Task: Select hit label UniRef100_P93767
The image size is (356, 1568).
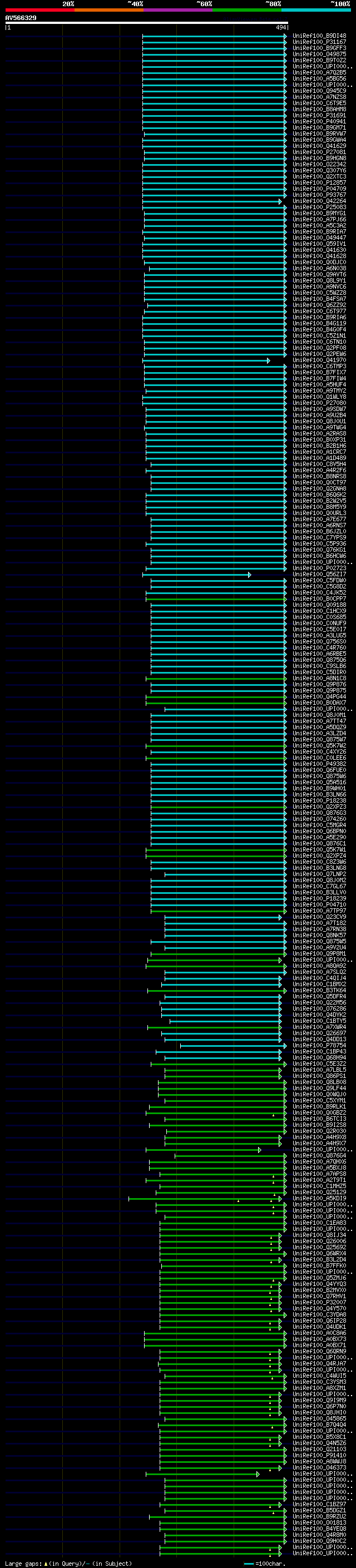Action: [319, 195]
